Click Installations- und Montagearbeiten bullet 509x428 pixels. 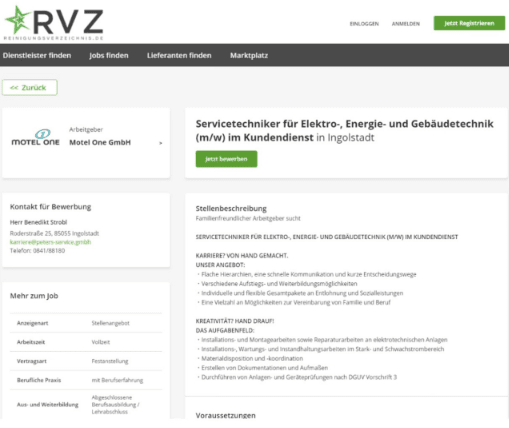tap(324, 340)
